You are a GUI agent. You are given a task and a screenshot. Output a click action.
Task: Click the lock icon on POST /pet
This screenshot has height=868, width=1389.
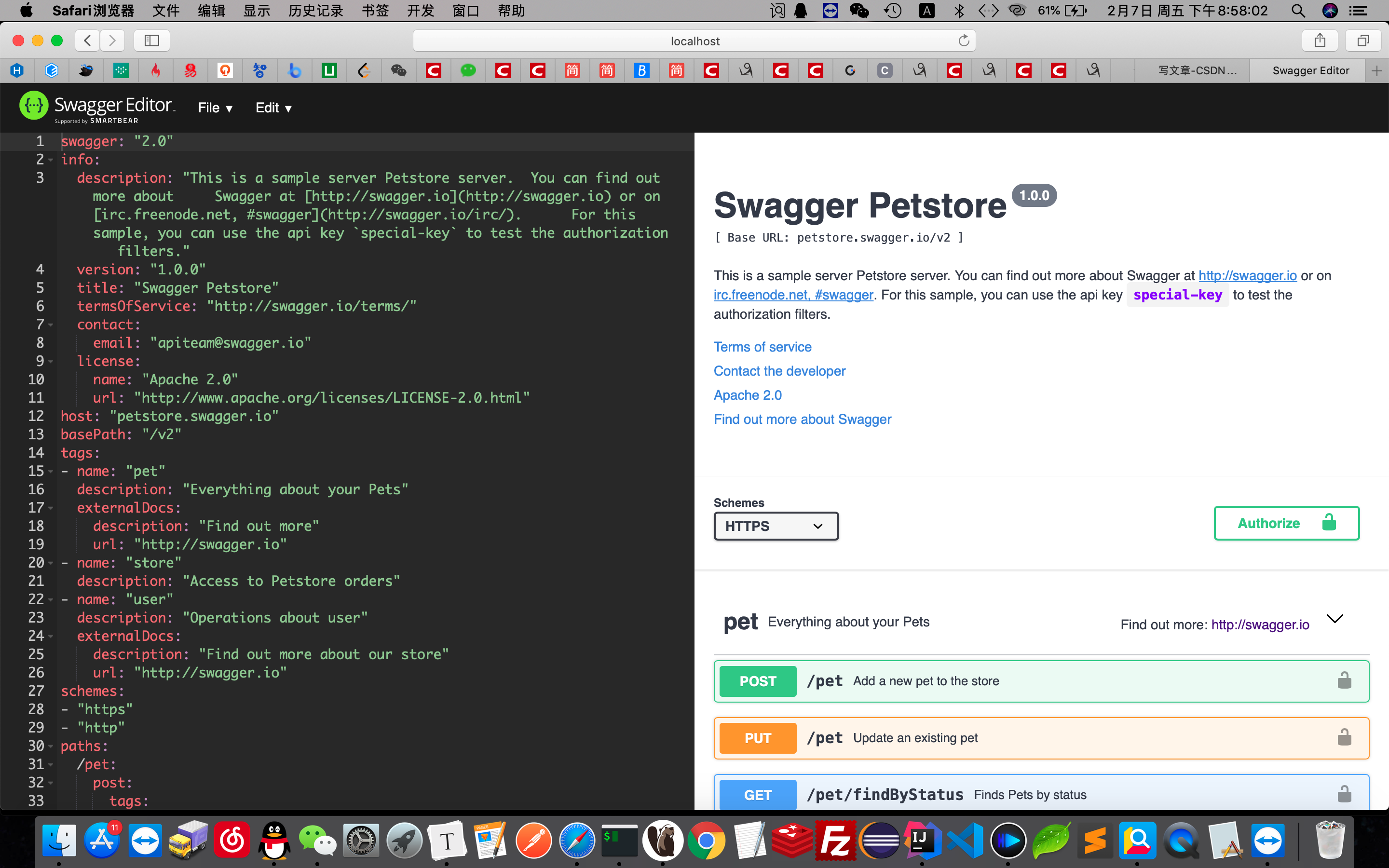tap(1344, 681)
